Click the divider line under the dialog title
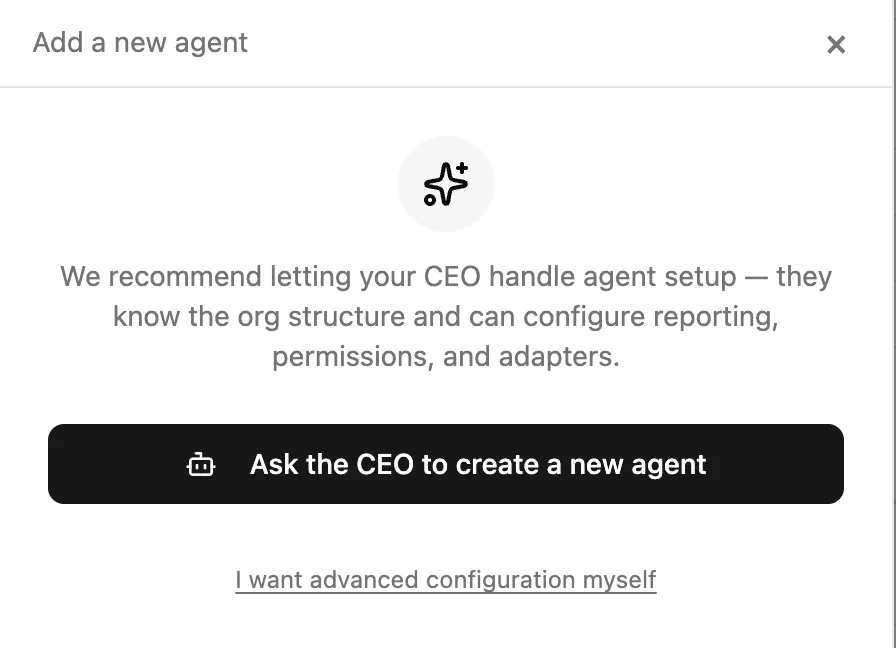Screen dimensions: 896x648 [447, 88]
